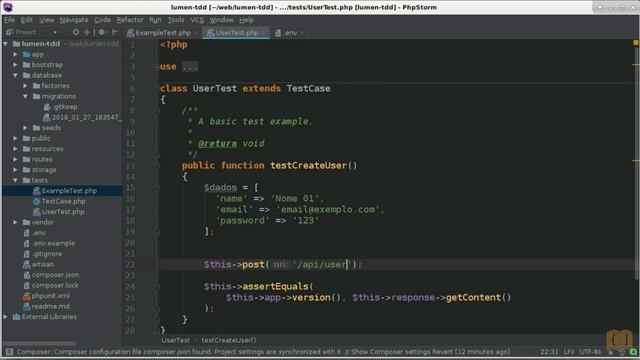
Task: Open the Window menu
Action: pyautogui.click(x=221, y=20)
